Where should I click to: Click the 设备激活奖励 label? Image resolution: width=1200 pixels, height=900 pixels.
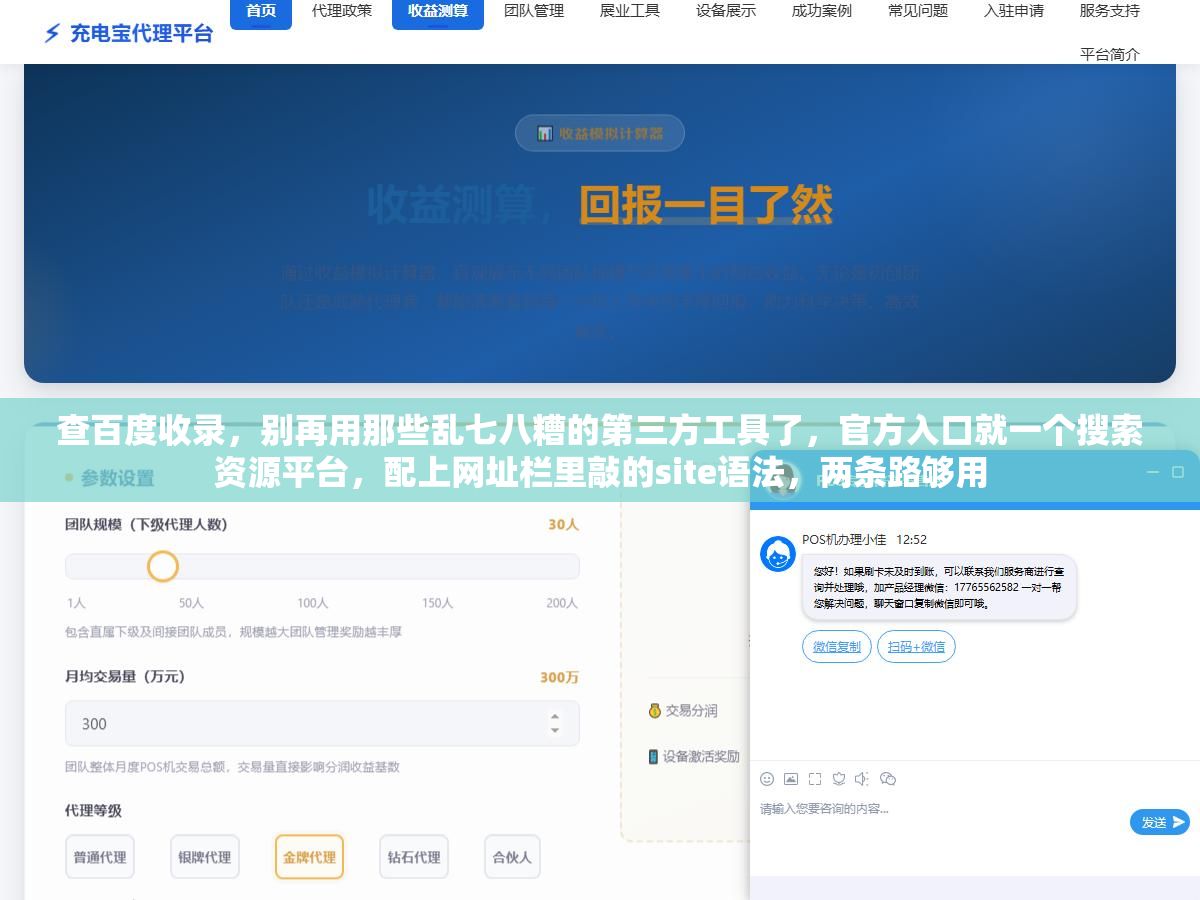701,756
